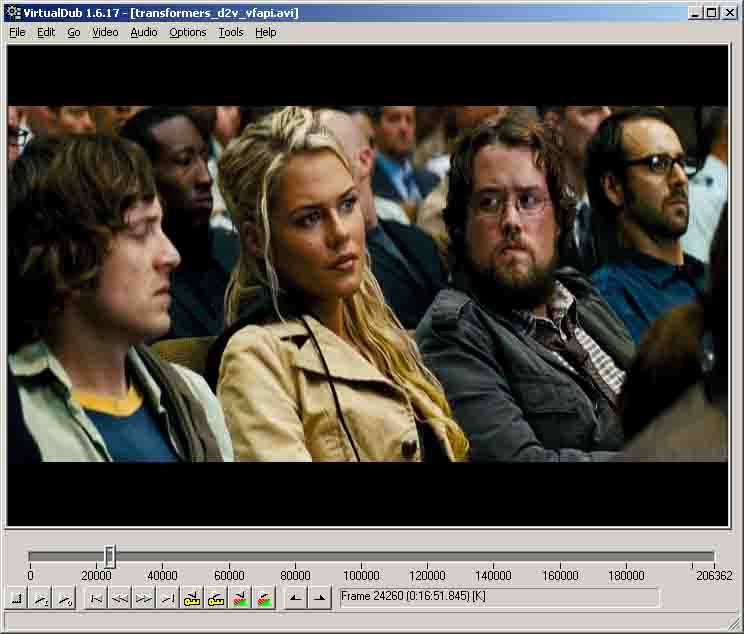This screenshot has height=634, width=744.
Task: Scan backward for previous scene change
Action: [240, 598]
